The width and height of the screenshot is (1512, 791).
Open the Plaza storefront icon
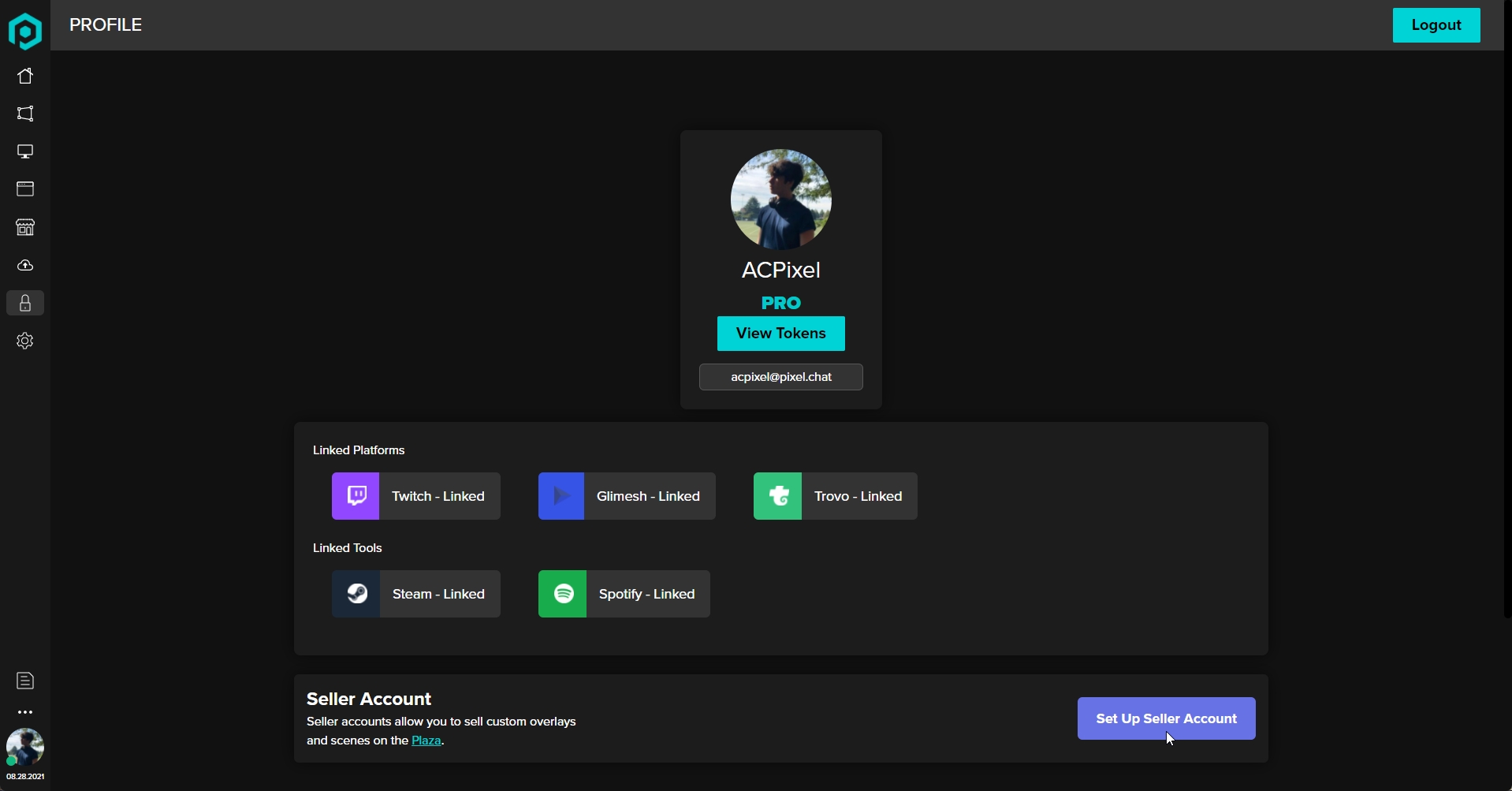click(x=25, y=227)
